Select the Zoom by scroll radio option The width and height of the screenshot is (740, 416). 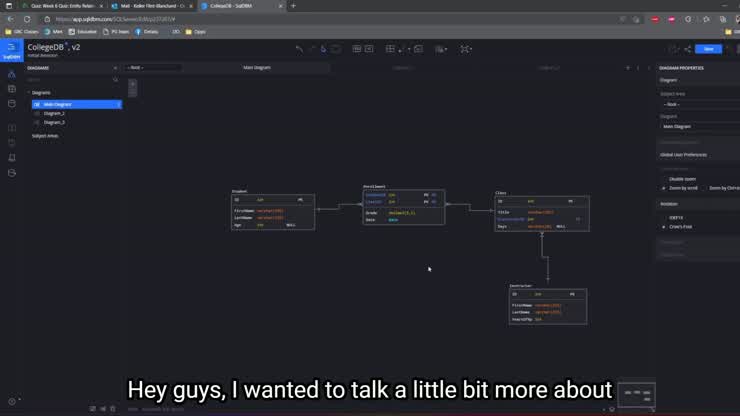click(x=664, y=188)
